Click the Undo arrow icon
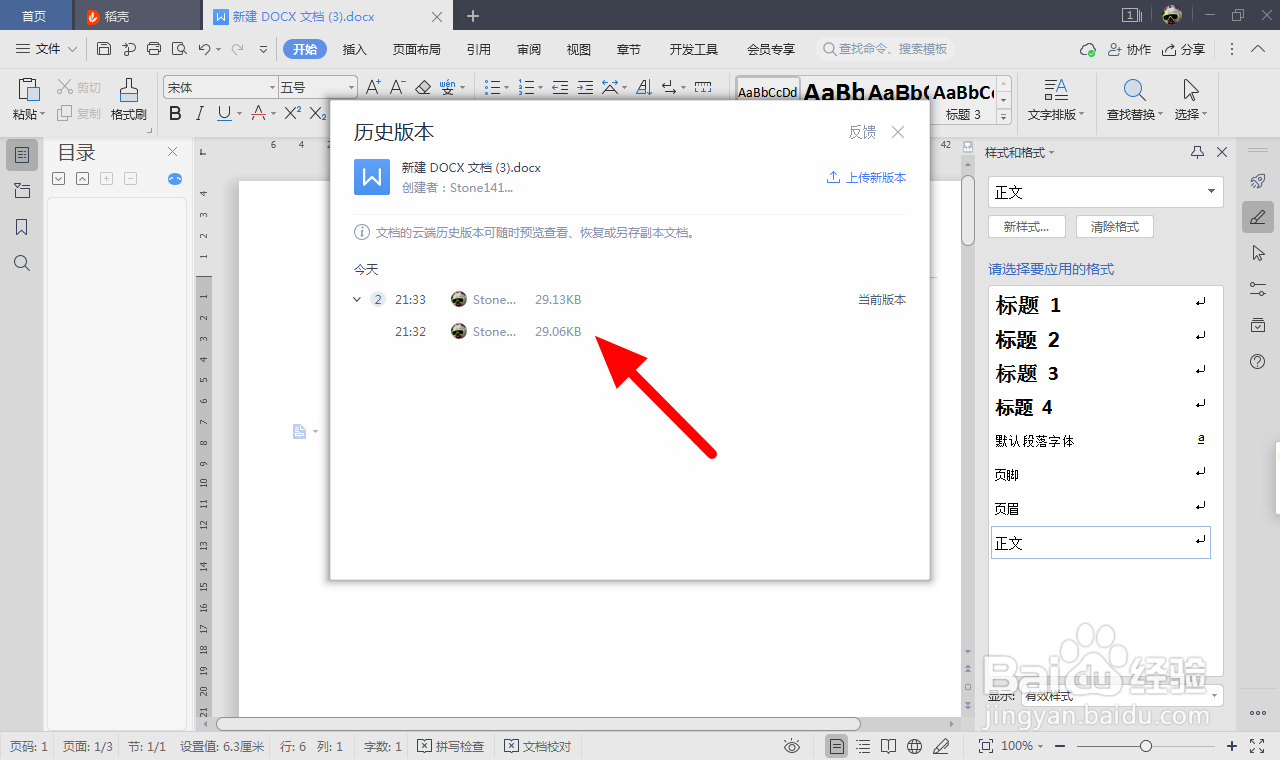Image resolution: width=1280 pixels, height=760 pixels. coord(204,49)
